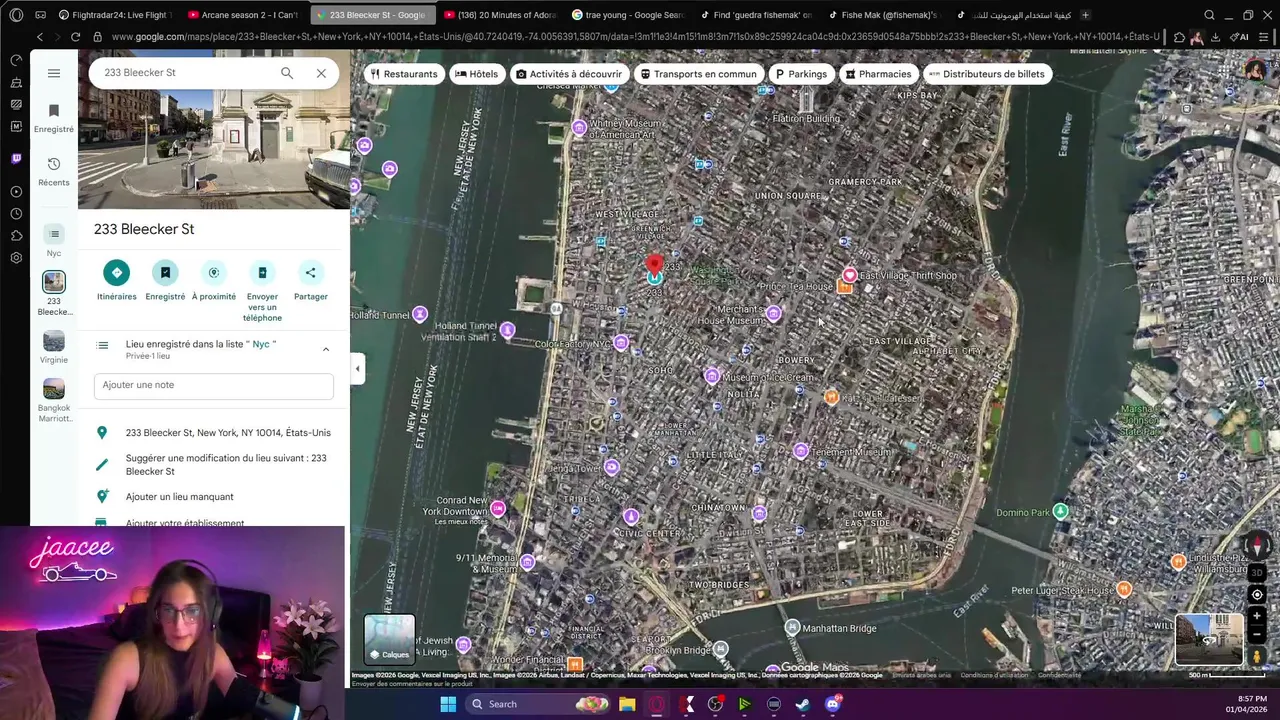Image resolution: width=1280 pixels, height=720 pixels.
Task: Select the Restaurants category chip
Action: pos(404,74)
